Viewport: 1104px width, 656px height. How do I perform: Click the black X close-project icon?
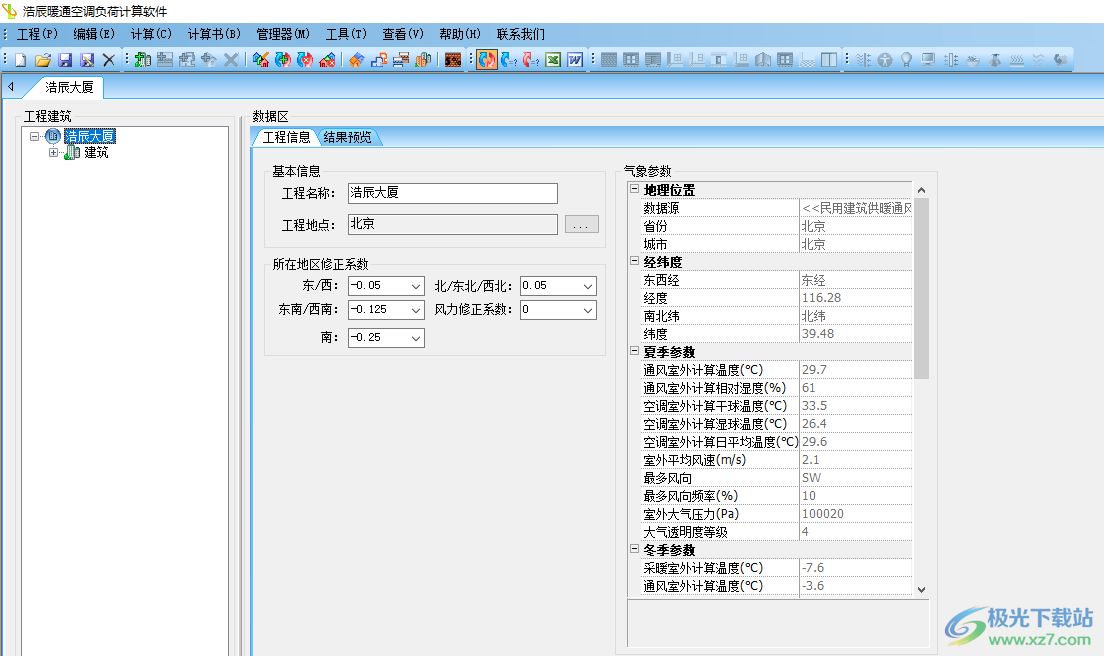(108, 60)
